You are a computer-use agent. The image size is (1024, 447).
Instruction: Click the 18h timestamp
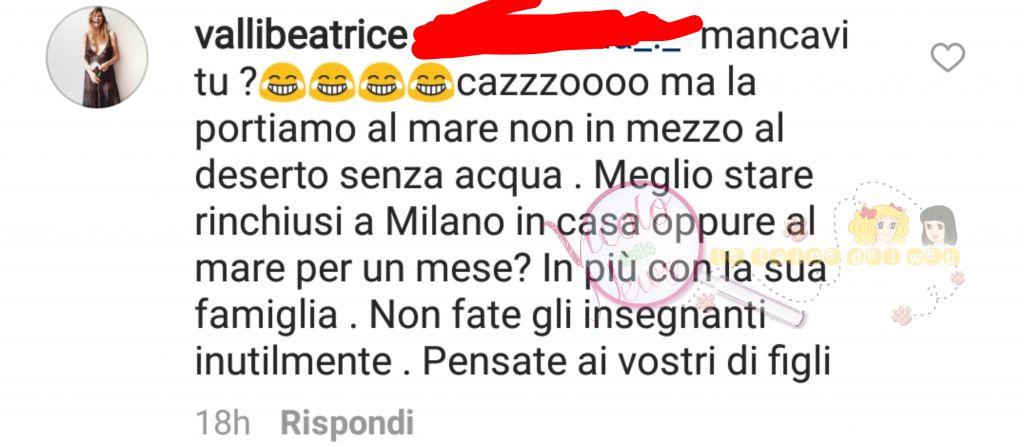(223, 423)
